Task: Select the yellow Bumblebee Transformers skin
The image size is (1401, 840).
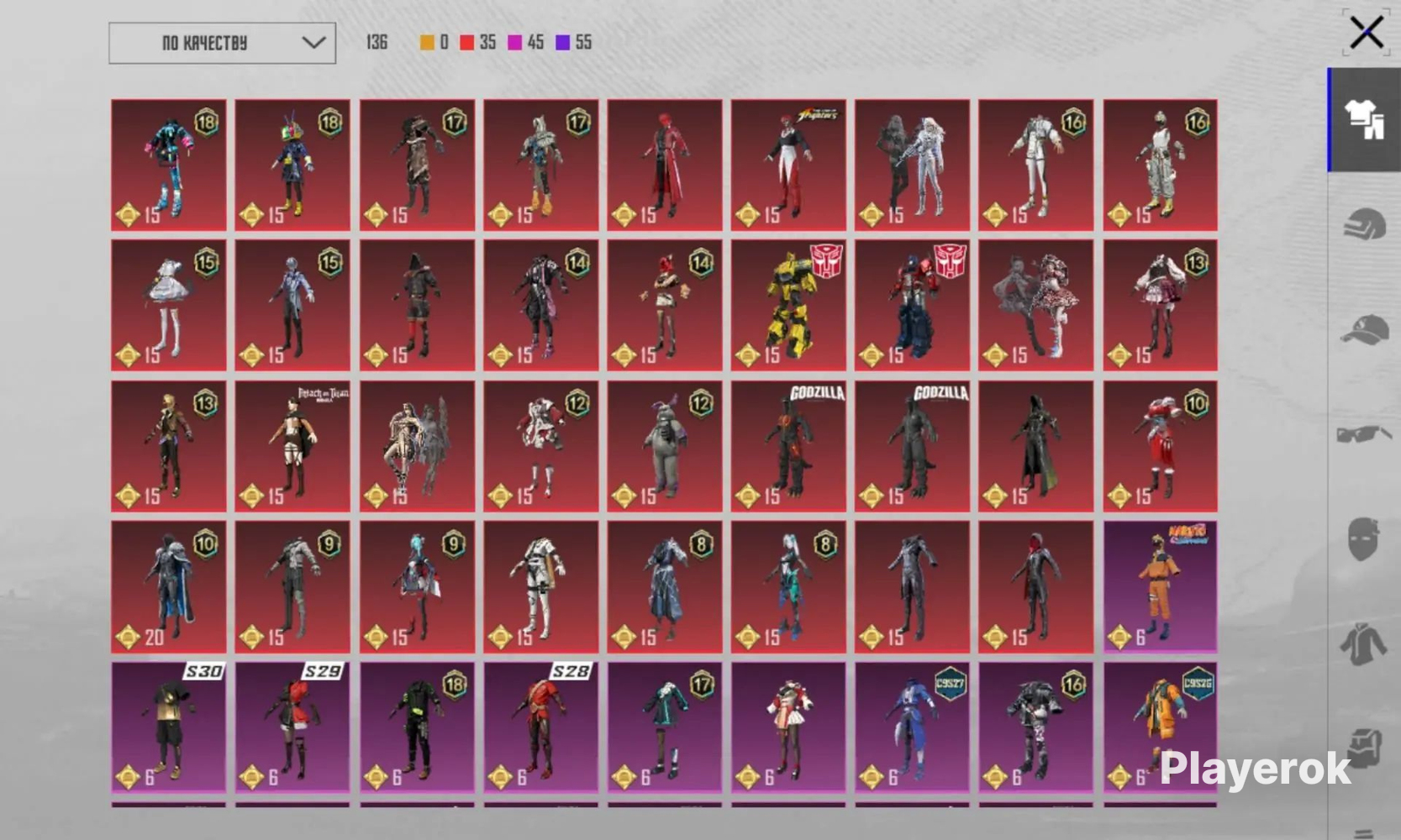Action: click(x=788, y=306)
